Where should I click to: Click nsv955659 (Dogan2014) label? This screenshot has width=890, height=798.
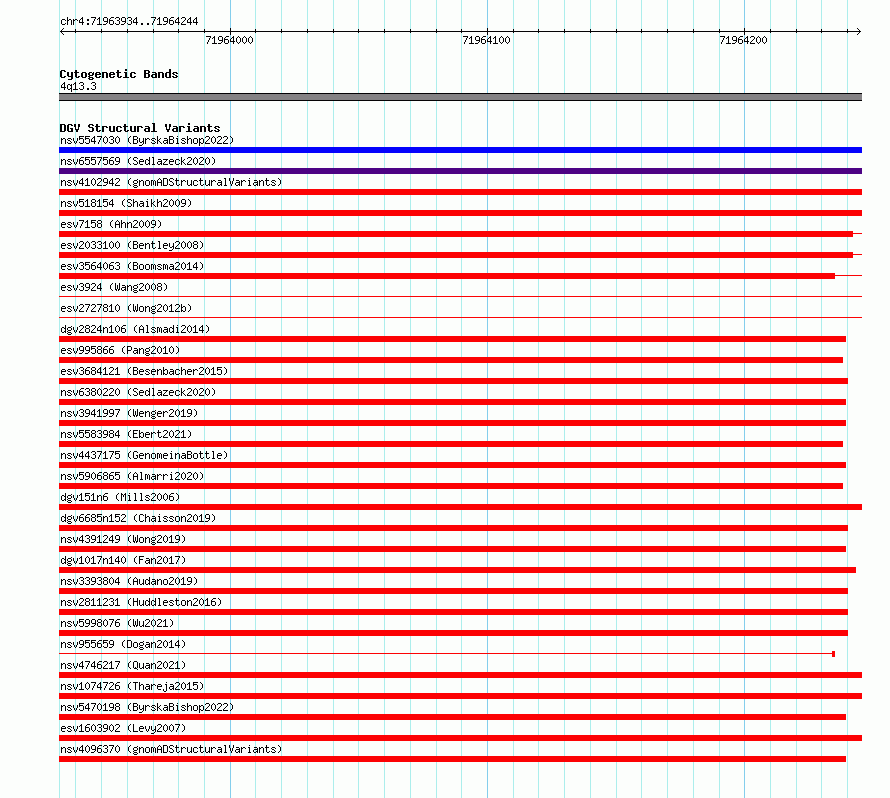pos(123,644)
